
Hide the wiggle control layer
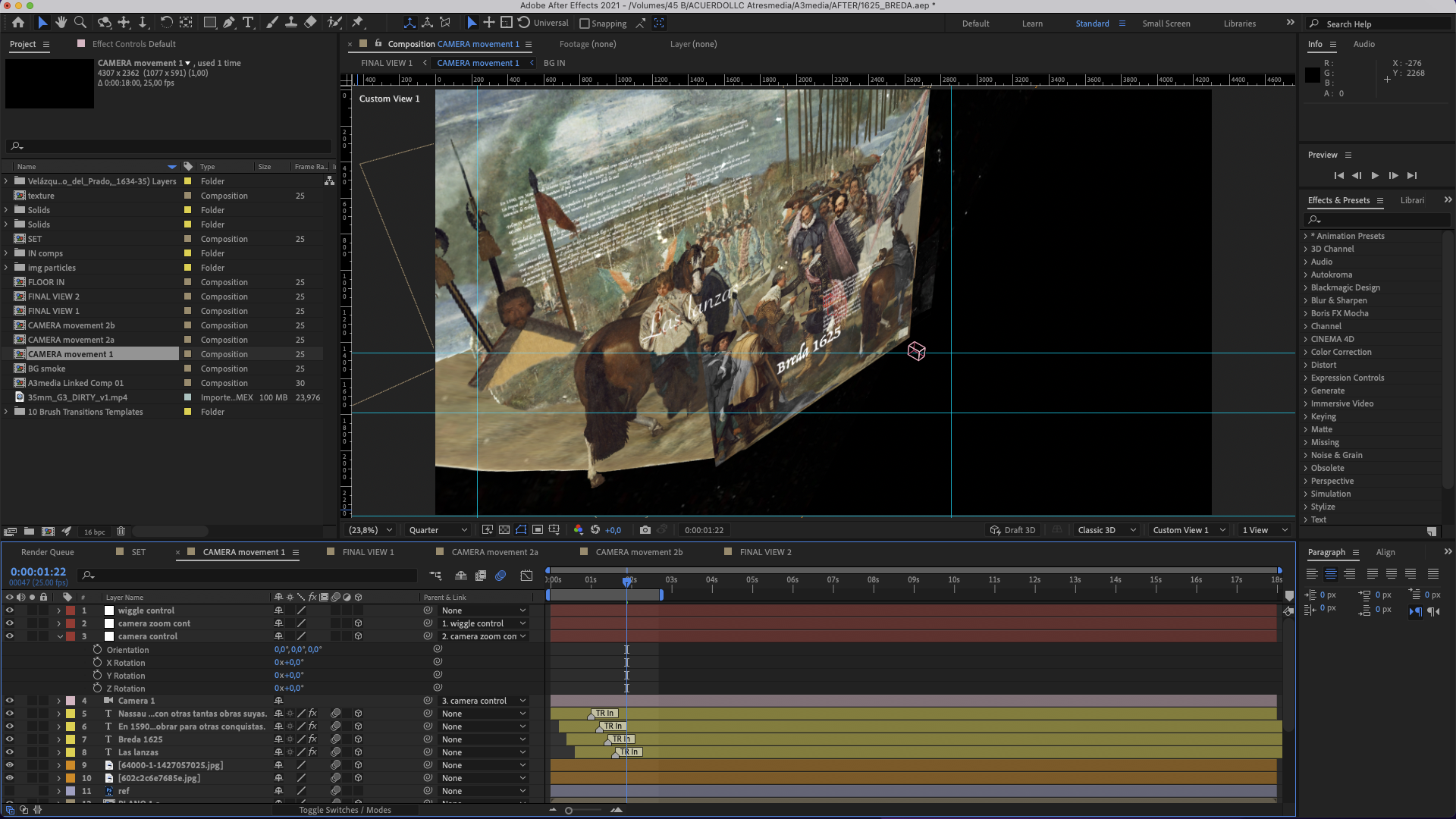pyautogui.click(x=9, y=610)
